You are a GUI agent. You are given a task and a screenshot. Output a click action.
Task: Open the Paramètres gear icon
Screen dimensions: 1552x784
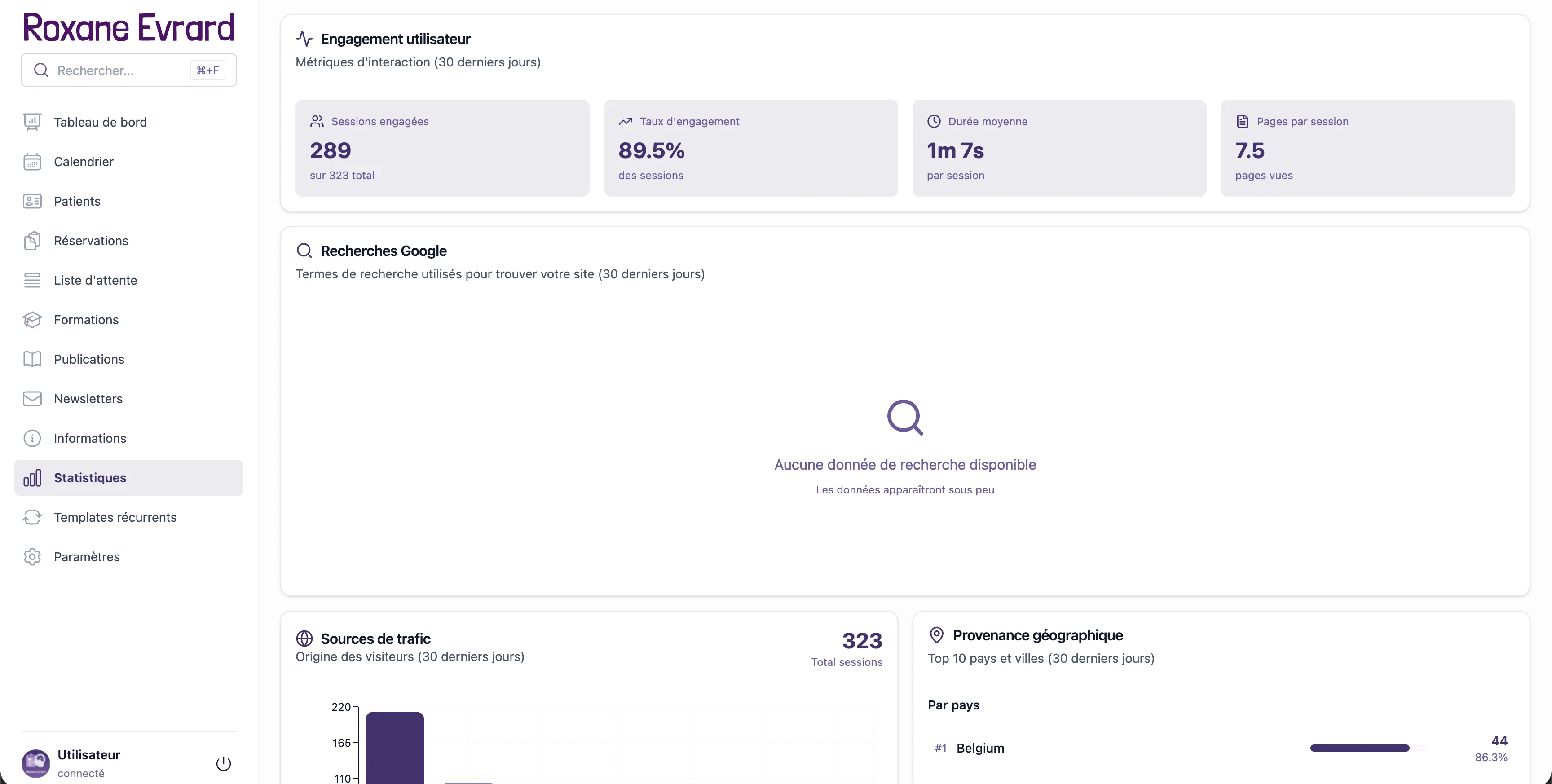pos(32,556)
